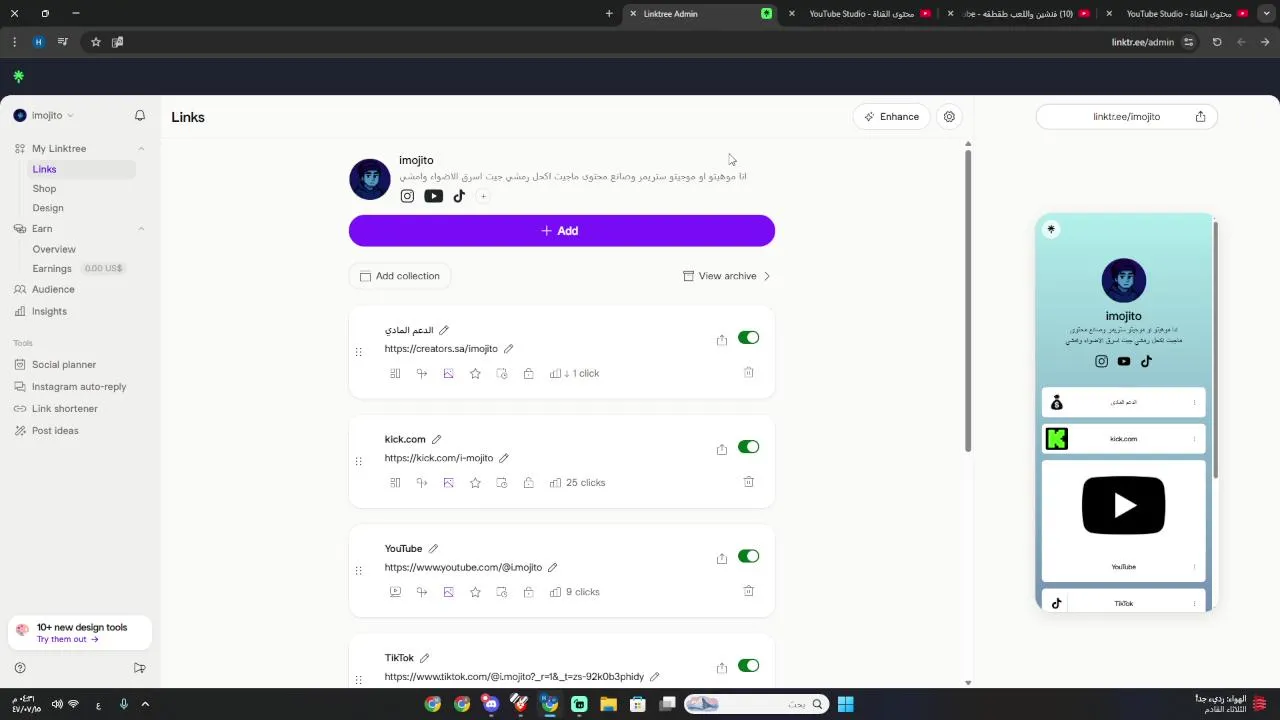This screenshot has width=1280, height=720.
Task: Collapse the Earn section
Action: (141, 229)
